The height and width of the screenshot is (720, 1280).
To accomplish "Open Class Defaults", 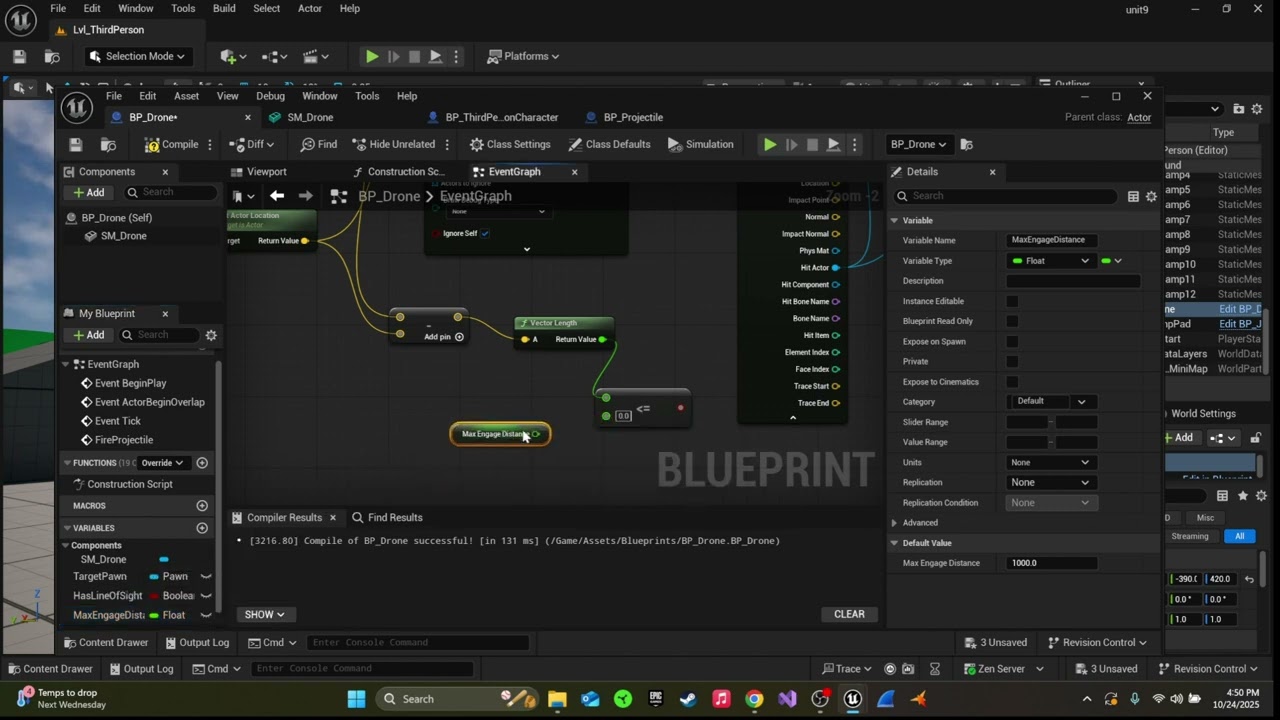I will click(609, 145).
